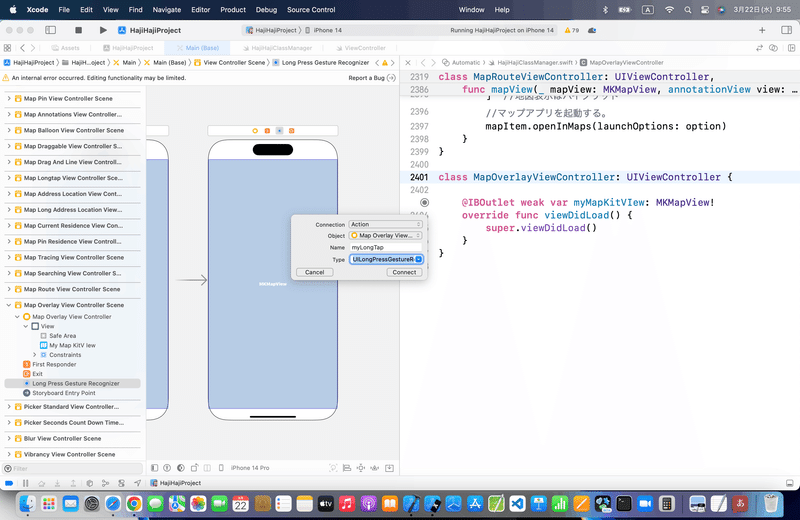Screen dimensions: 800x520
Task: Expand Map Route View Controller Scene
Action: pyautogui.click(x=9, y=289)
